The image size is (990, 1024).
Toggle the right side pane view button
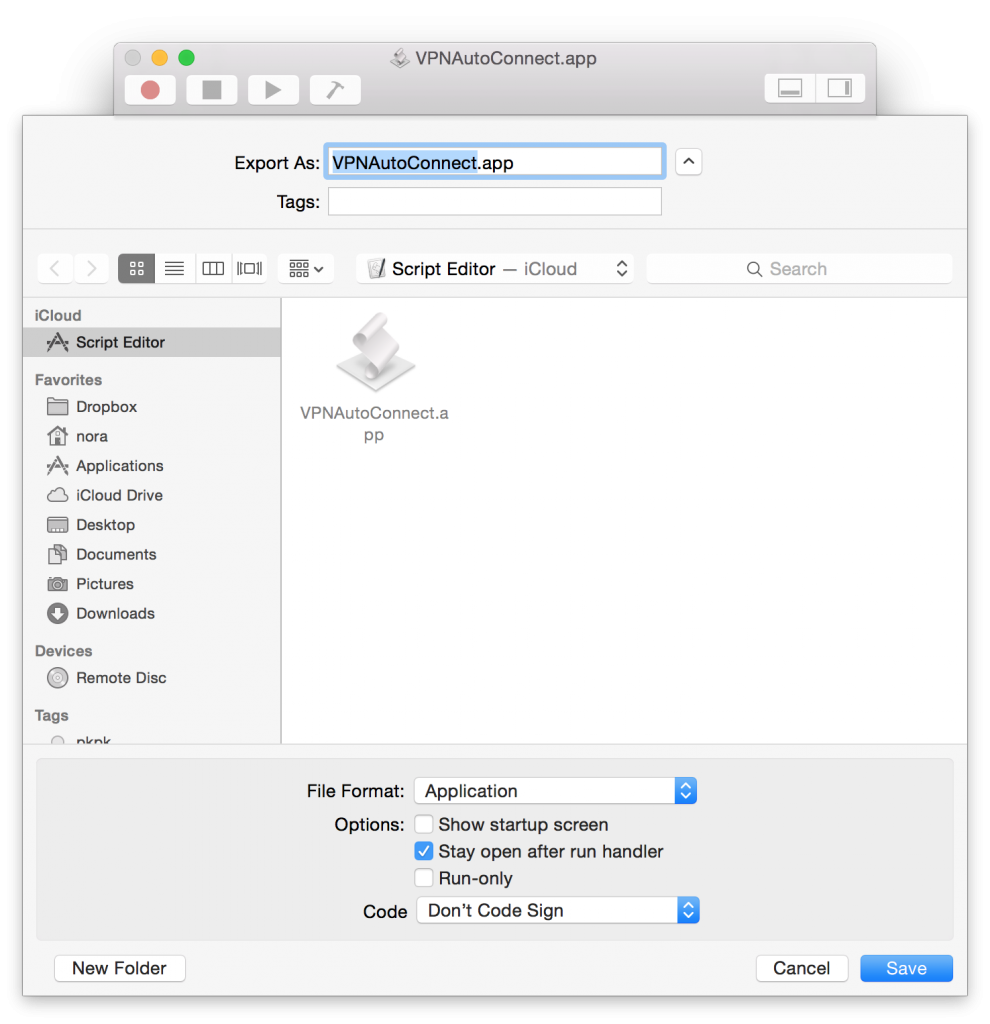point(840,88)
